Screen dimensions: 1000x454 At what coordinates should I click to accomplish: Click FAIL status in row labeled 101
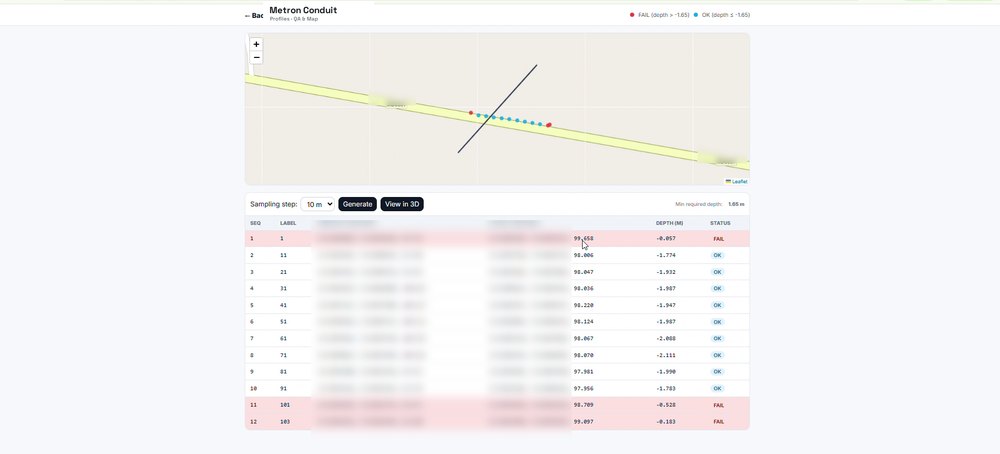(719, 405)
